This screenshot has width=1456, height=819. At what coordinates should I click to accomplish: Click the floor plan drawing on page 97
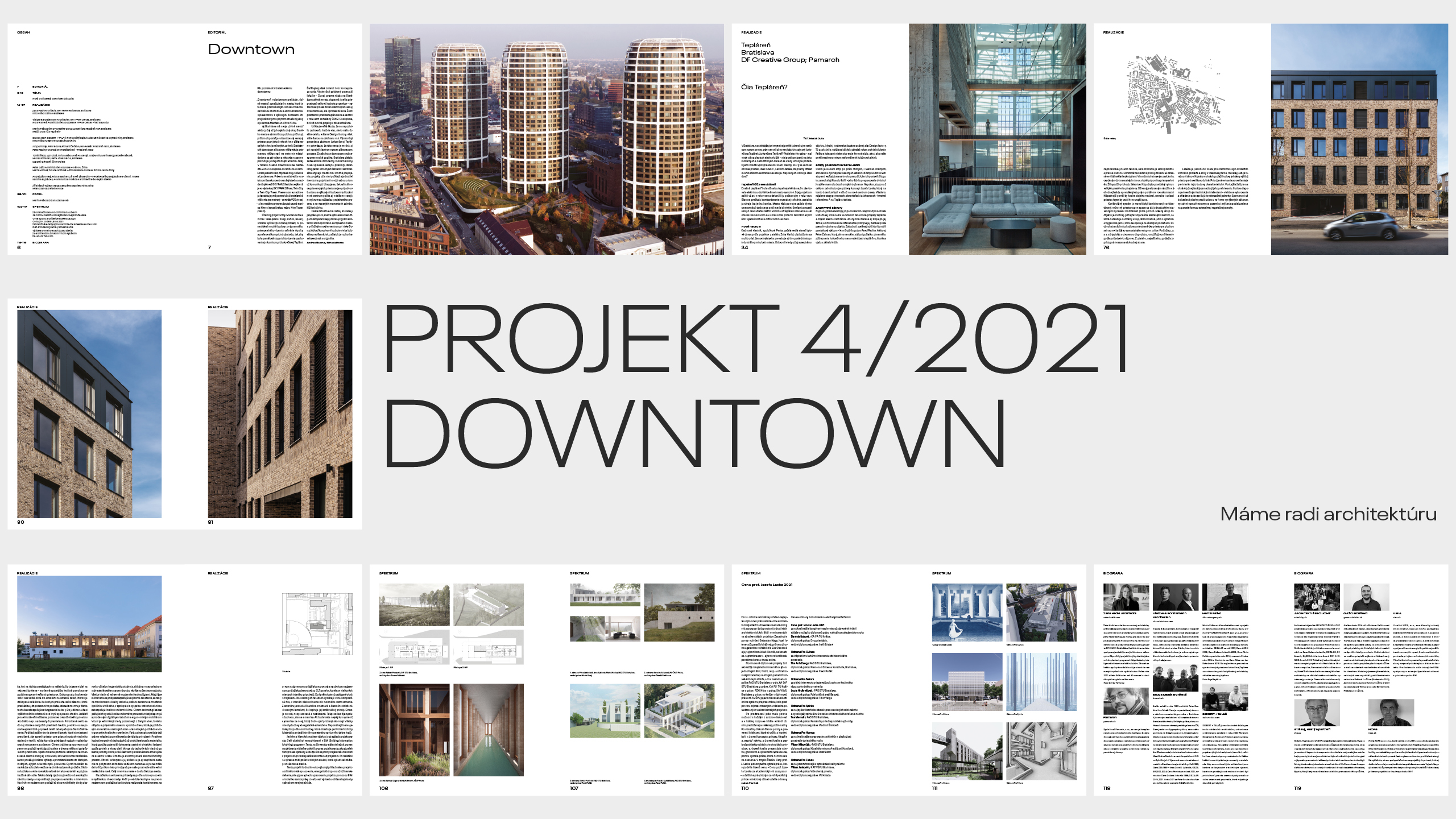point(317,623)
